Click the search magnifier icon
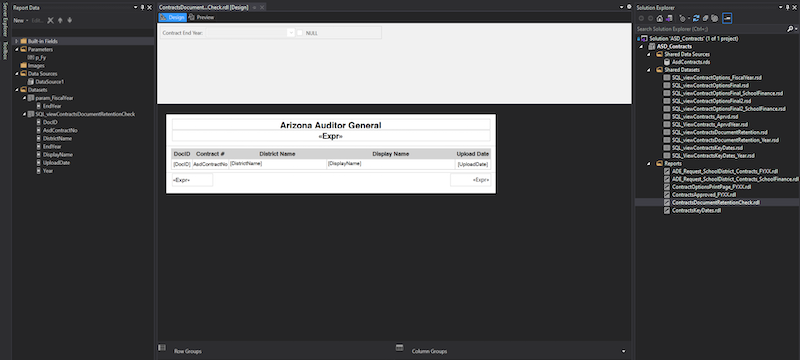800x360 pixels. pos(789,29)
